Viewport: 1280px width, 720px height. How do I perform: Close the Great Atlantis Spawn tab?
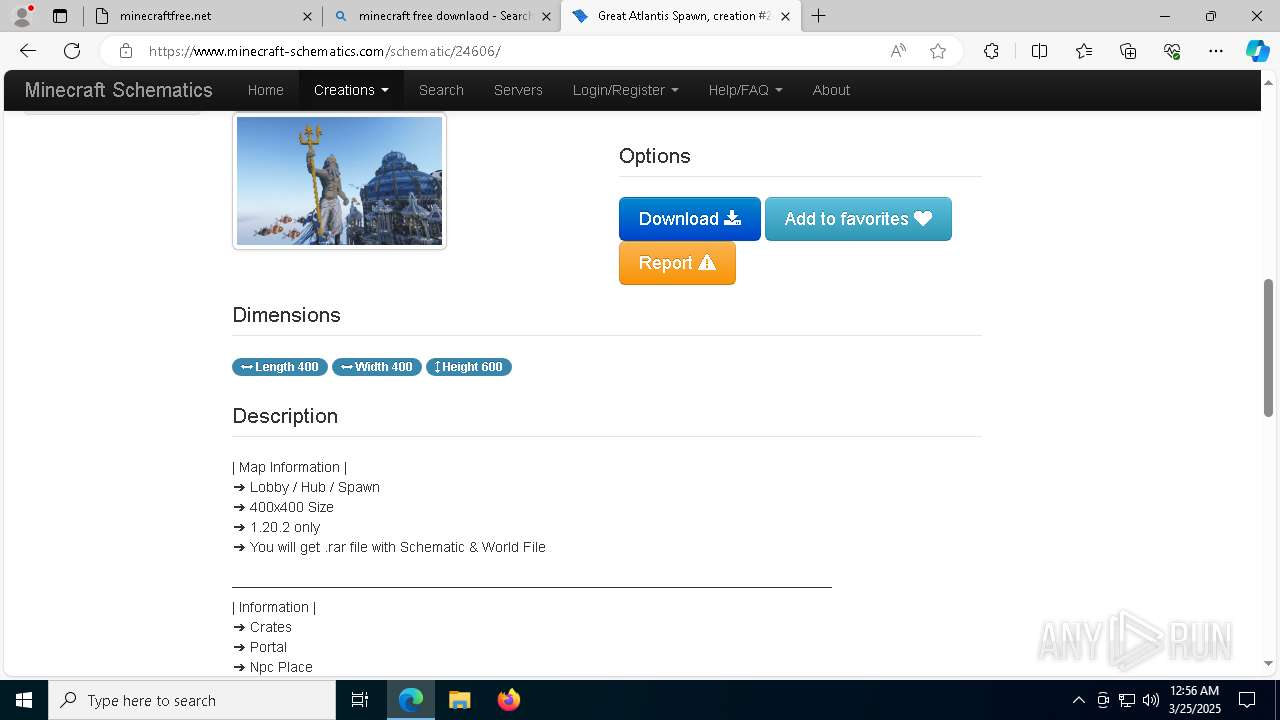tap(785, 16)
